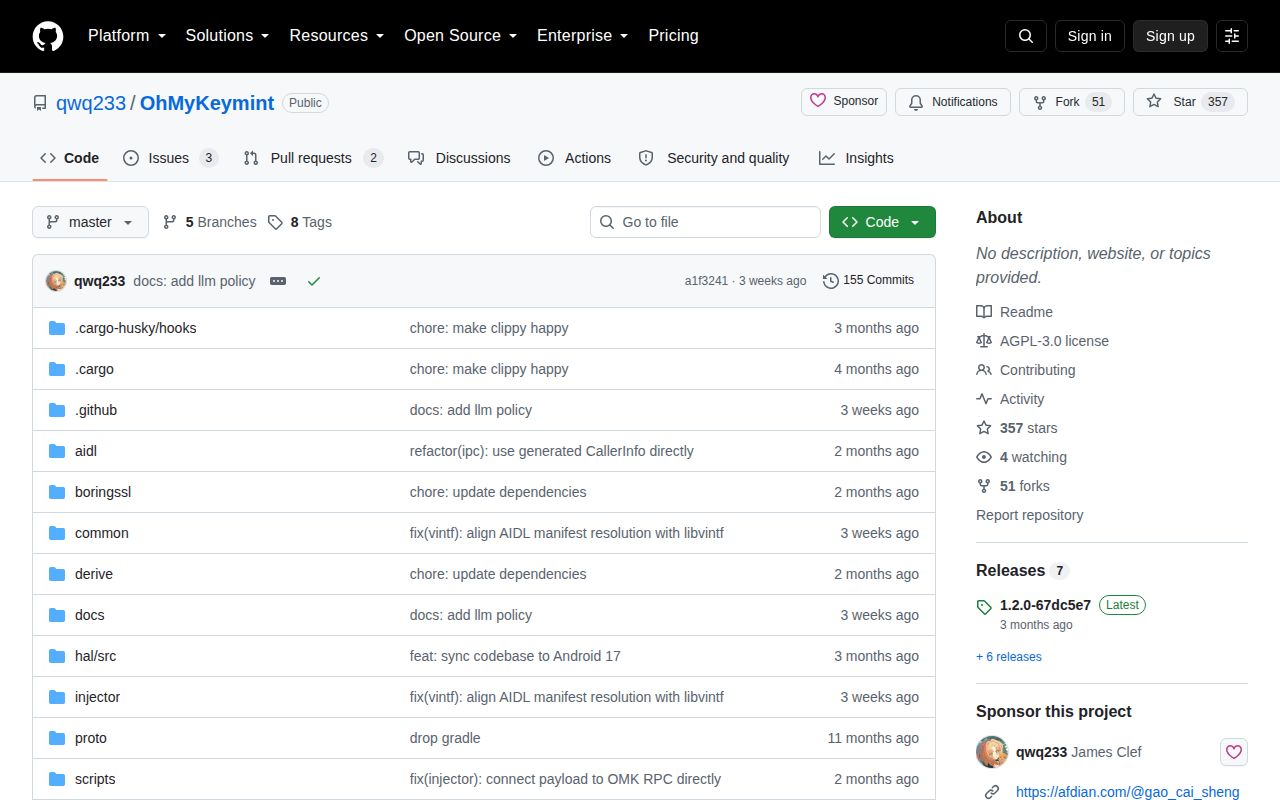Open release 1.2.0-67dc5e7

coord(1045,605)
